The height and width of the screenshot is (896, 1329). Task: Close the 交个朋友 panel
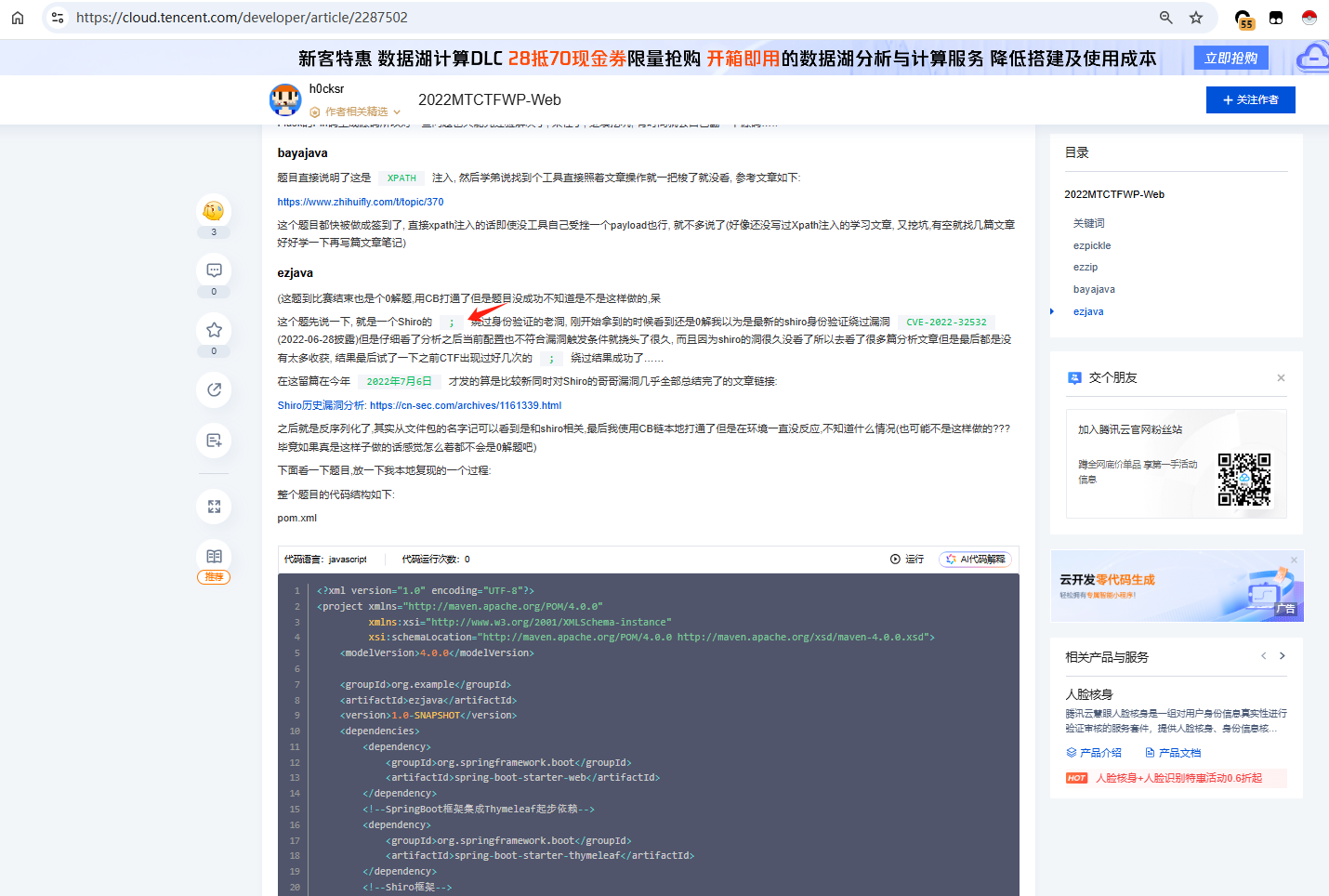tap(1281, 377)
